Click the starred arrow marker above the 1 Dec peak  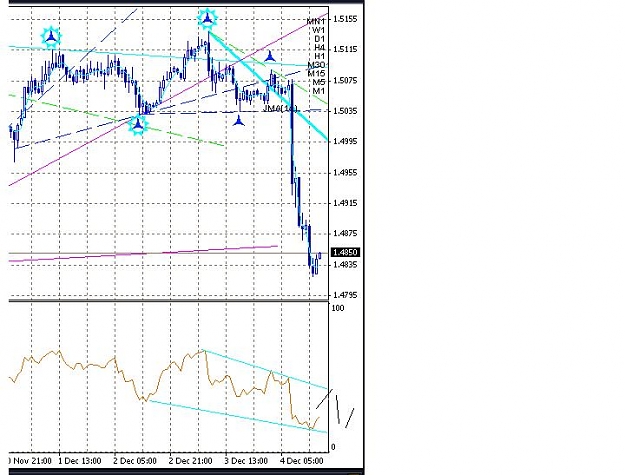pos(51,37)
